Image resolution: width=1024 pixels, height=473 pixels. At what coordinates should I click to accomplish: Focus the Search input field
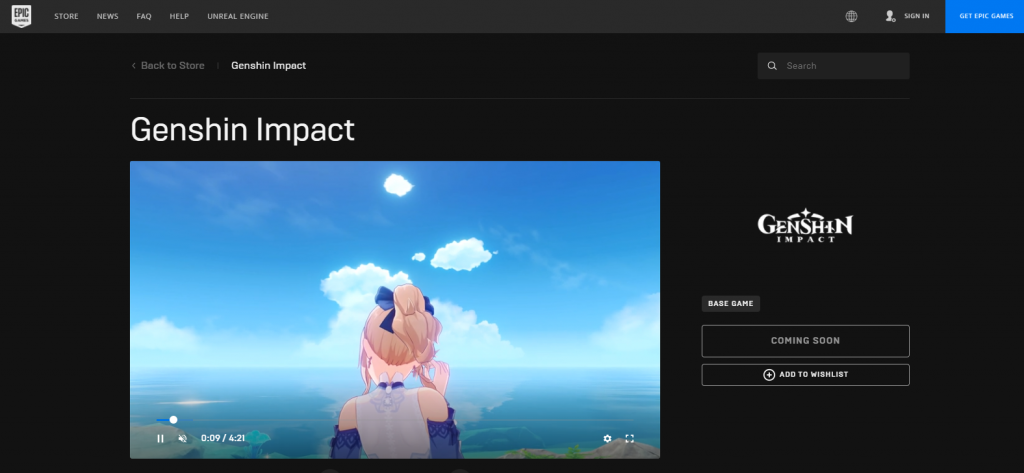pos(833,66)
